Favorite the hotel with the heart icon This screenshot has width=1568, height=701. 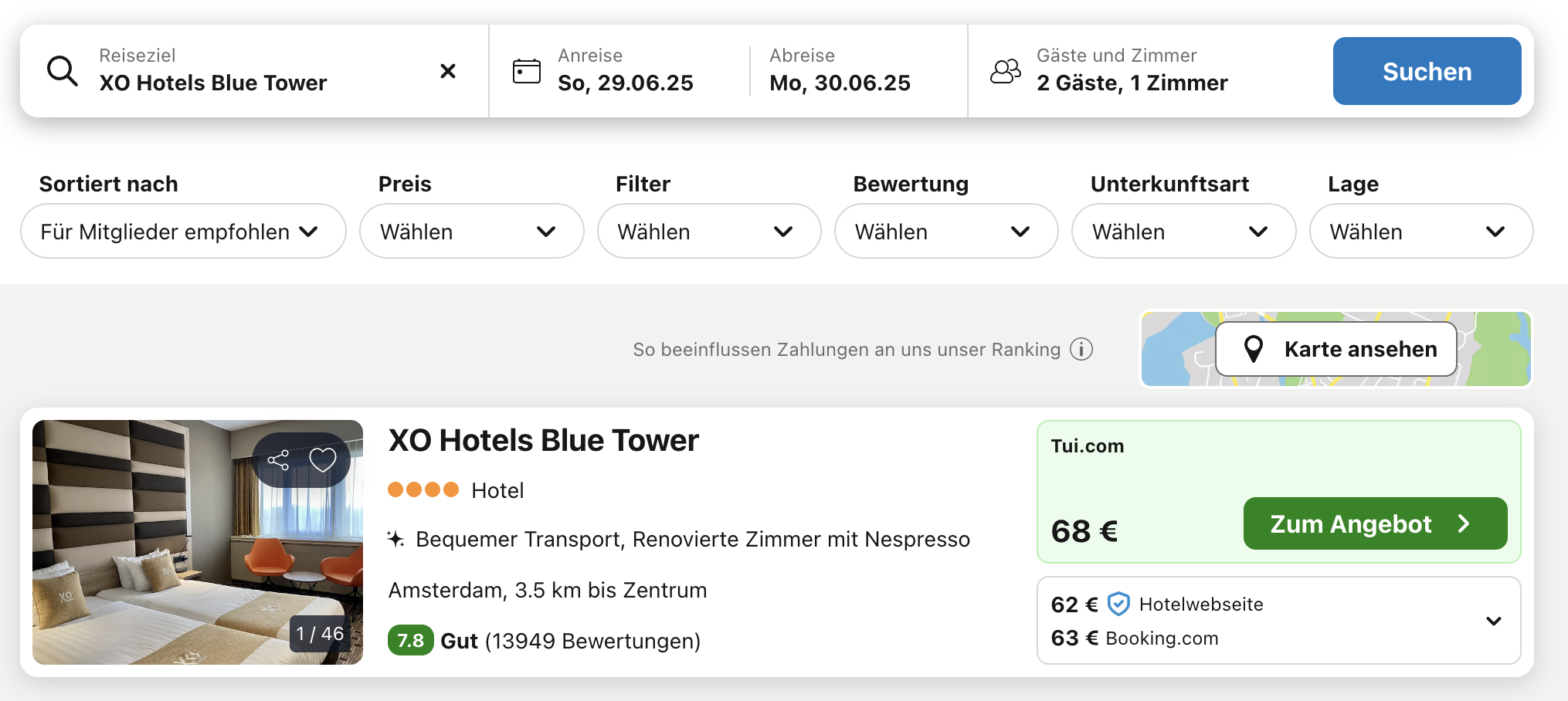click(x=323, y=460)
